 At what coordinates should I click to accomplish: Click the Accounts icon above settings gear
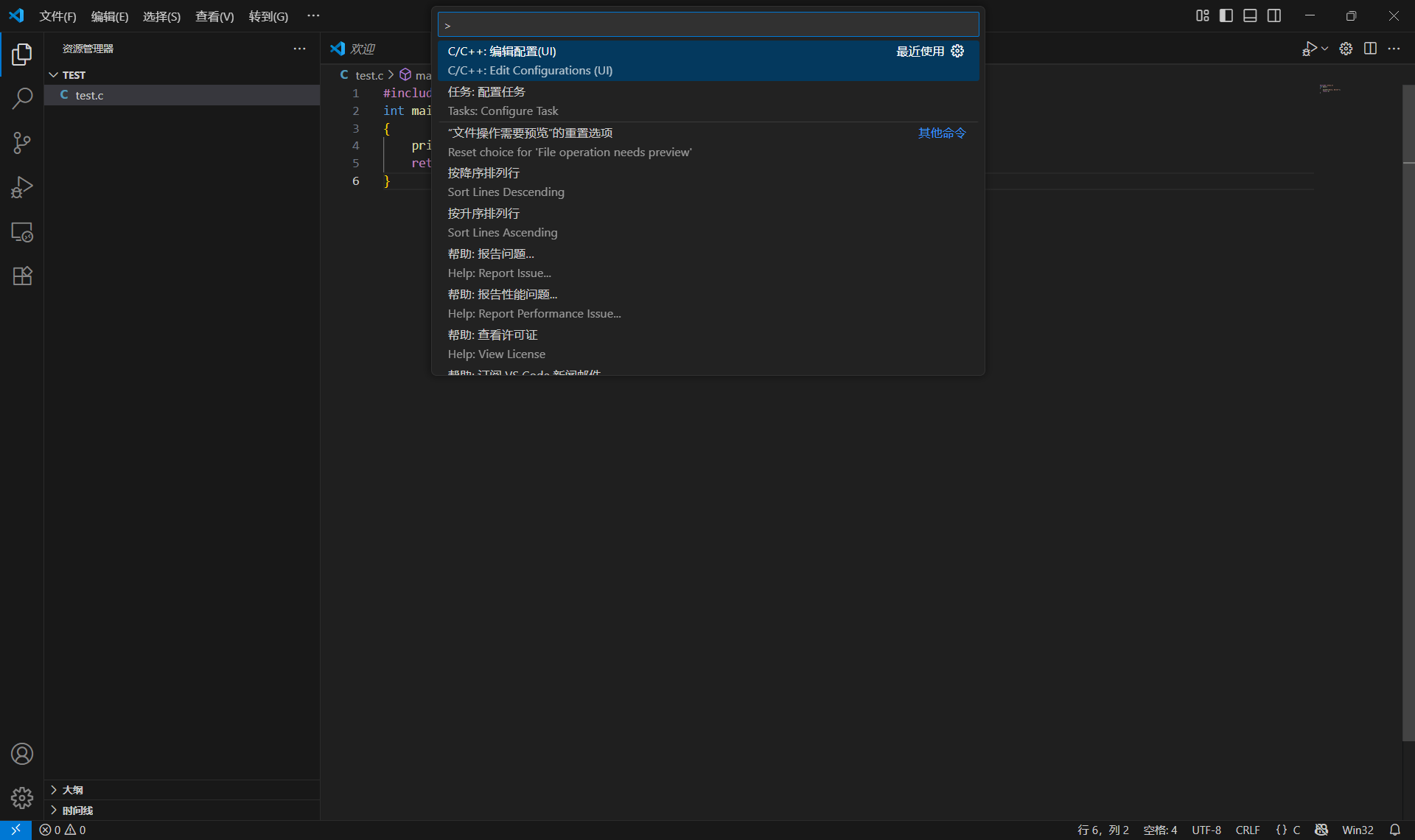pyautogui.click(x=22, y=754)
